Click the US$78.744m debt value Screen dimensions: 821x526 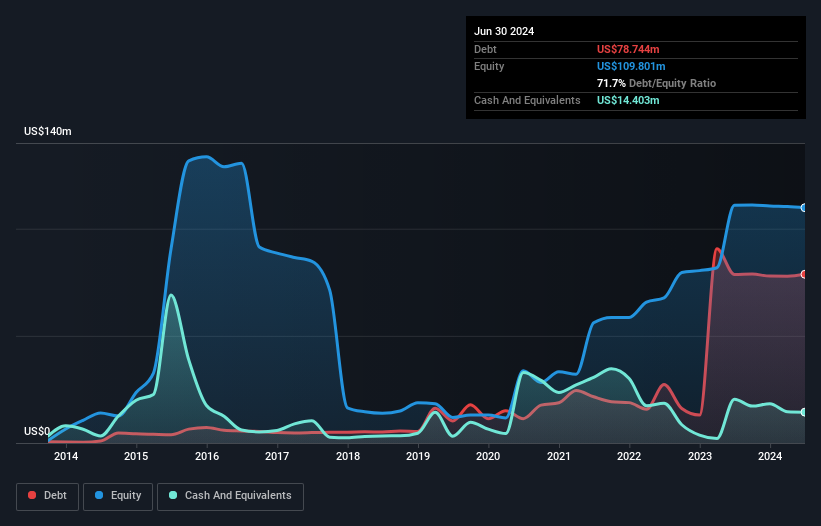pyautogui.click(x=628, y=49)
